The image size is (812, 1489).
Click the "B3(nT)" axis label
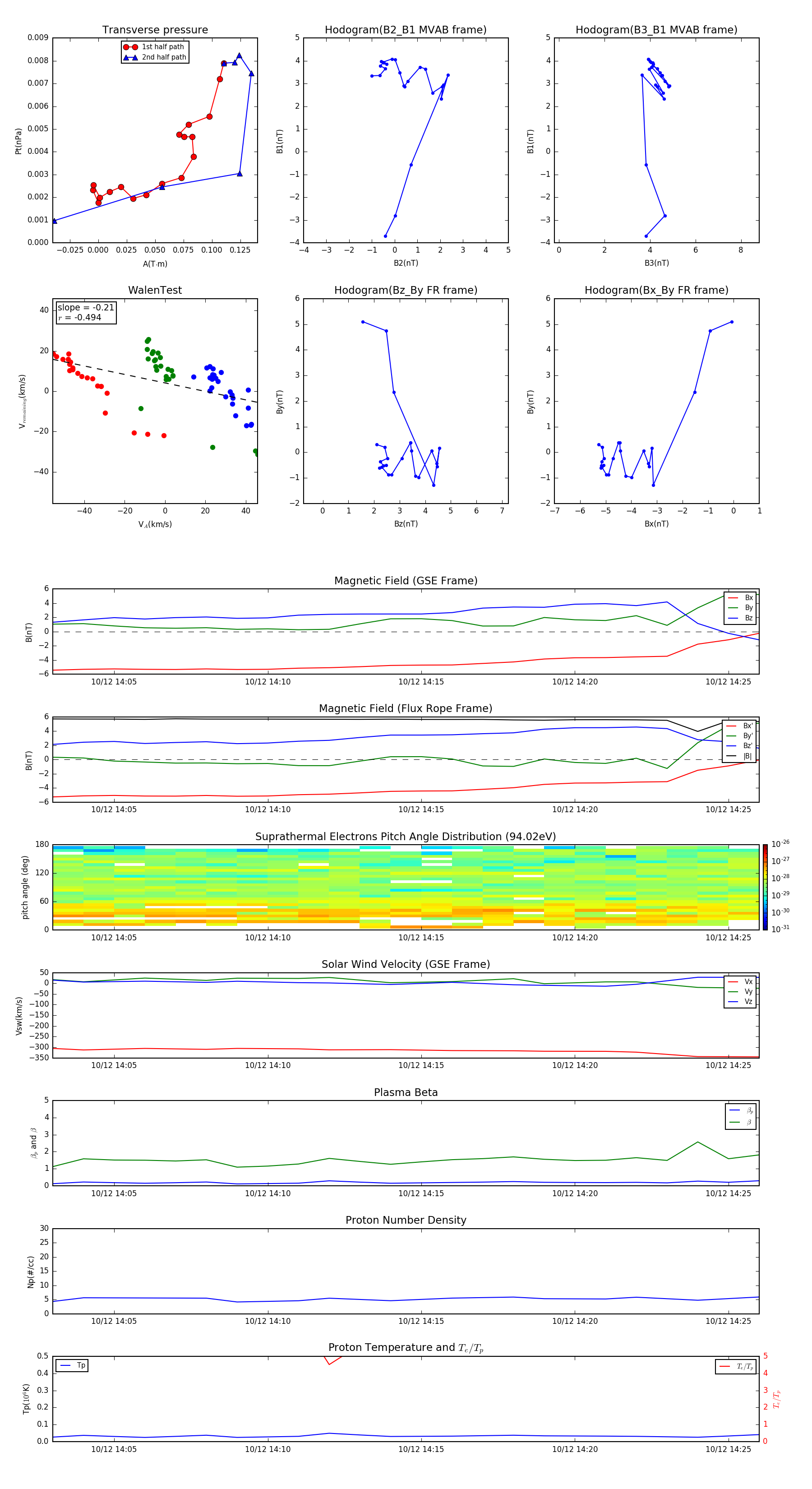[x=656, y=264]
